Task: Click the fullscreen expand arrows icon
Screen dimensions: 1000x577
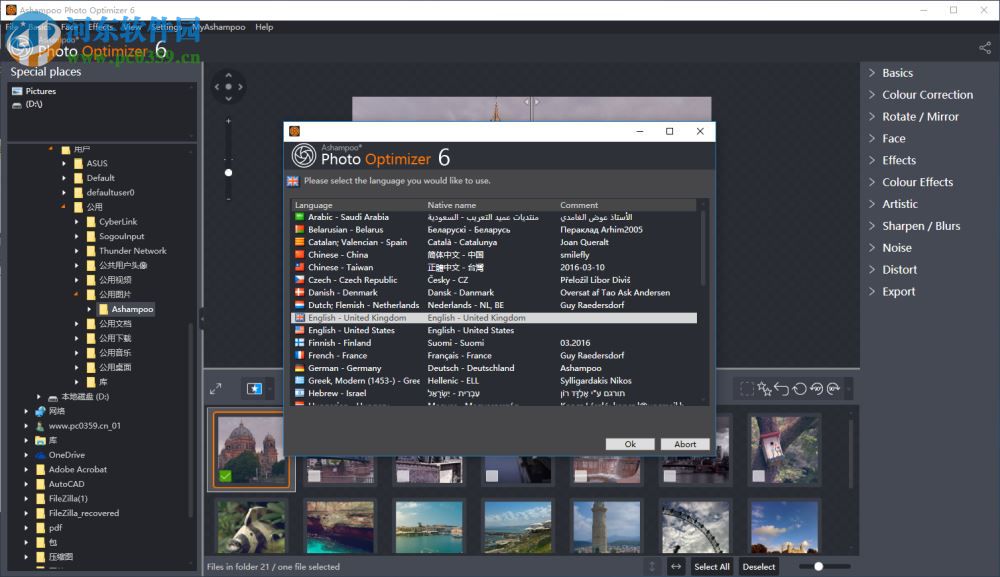Action: pyautogui.click(x=215, y=389)
